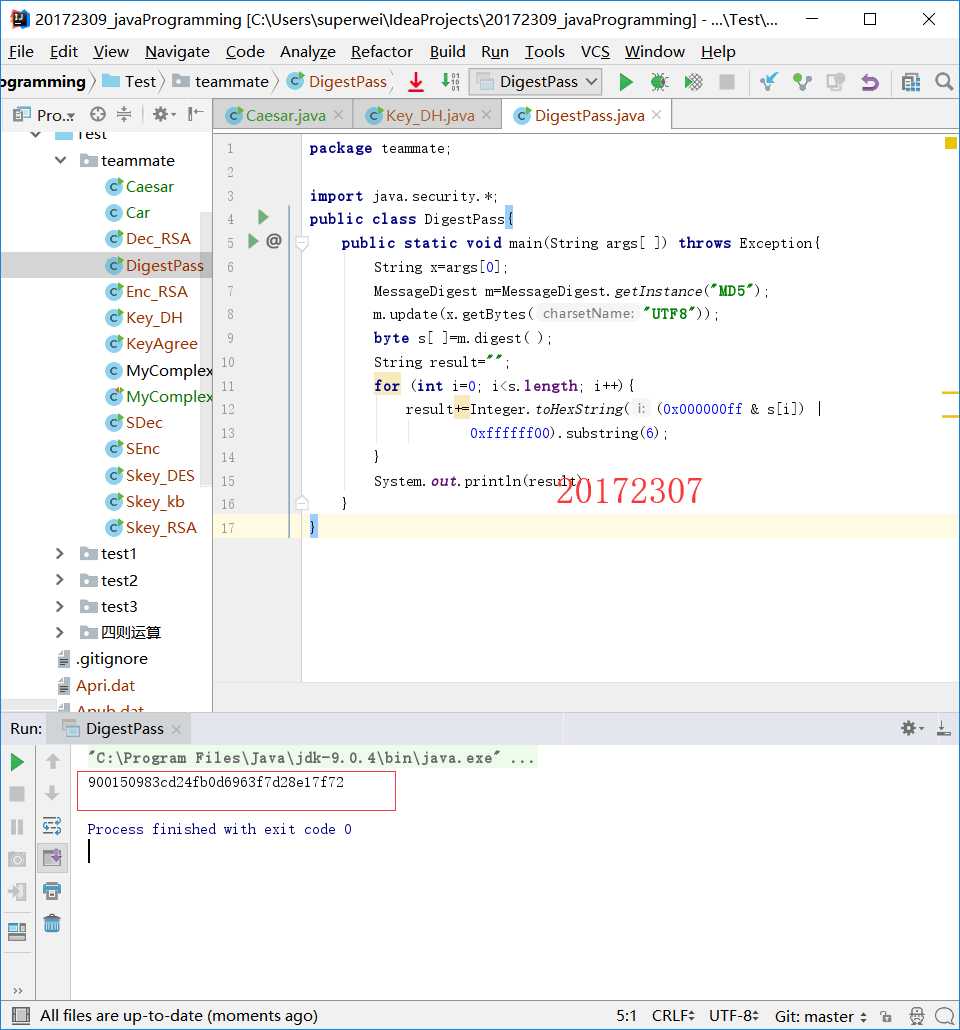Toggle scroll to end in Run console

(x=52, y=858)
